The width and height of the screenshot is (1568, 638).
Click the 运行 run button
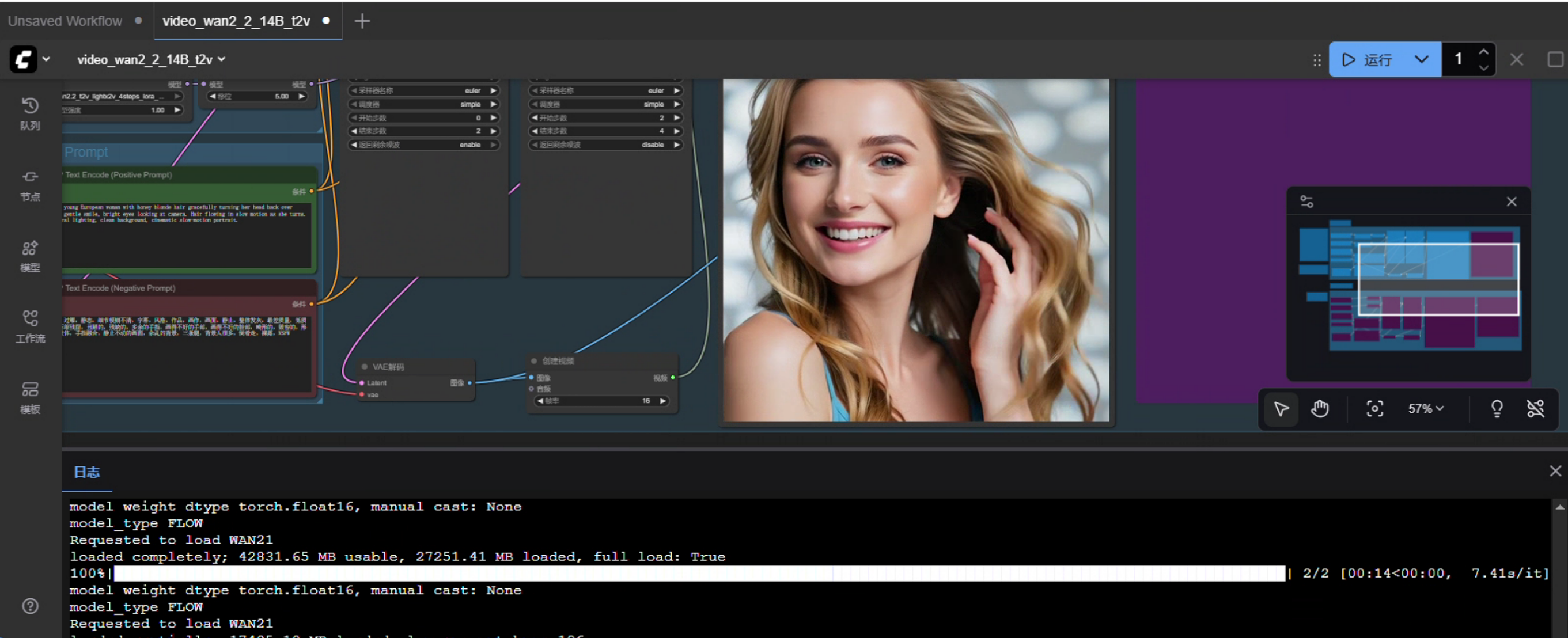coord(1370,60)
